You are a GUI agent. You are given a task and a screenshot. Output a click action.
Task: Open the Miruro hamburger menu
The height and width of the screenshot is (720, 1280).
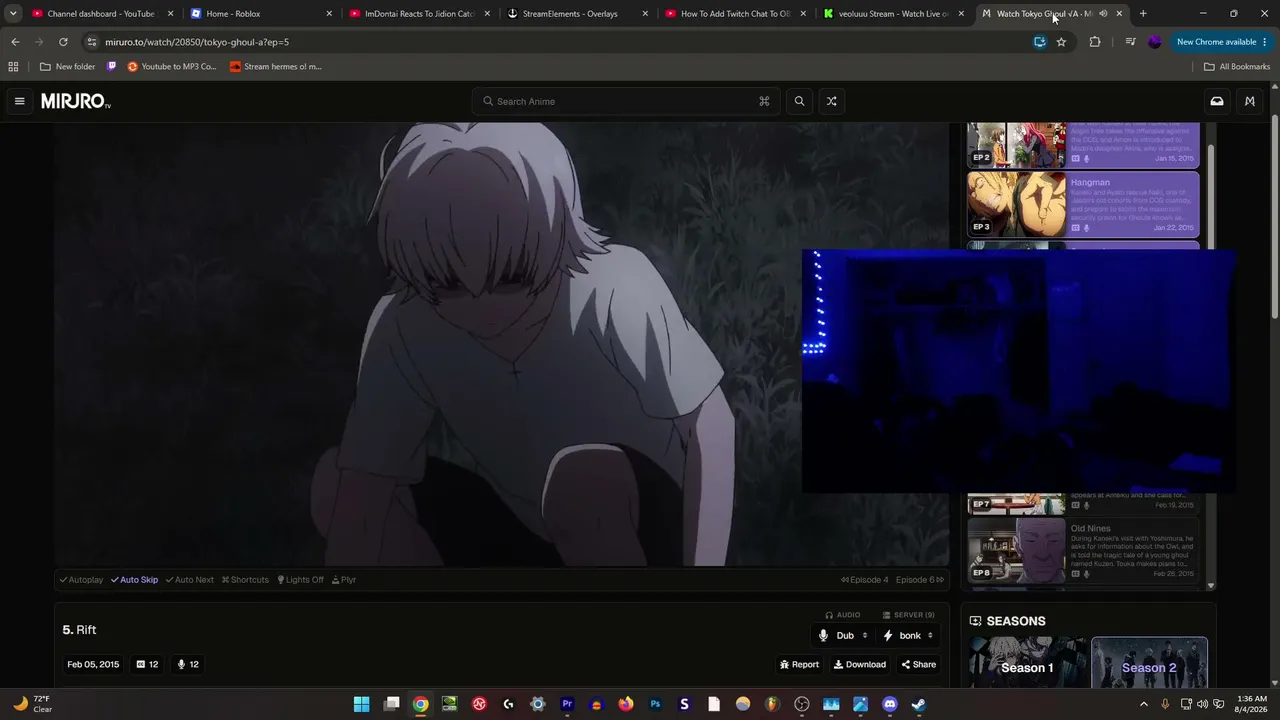19,101
